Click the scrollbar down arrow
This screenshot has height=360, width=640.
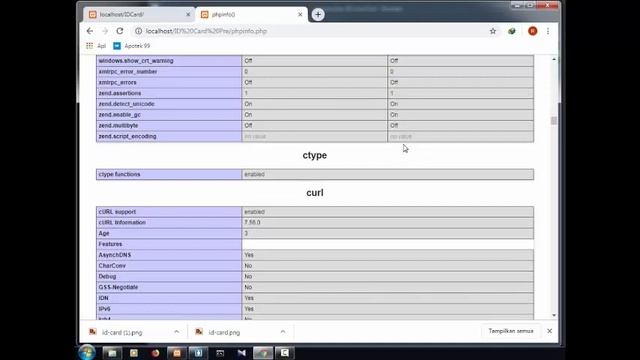coord(554,315)
